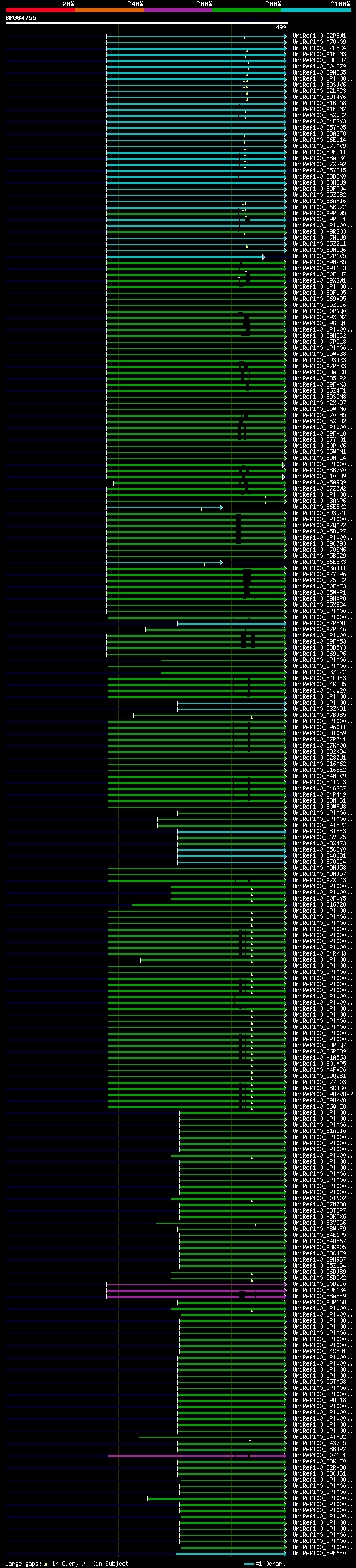Viewport: 356px width, 1568px height.
Task: Click the orange ~40% identity legend segment
Action: [109, 10]
